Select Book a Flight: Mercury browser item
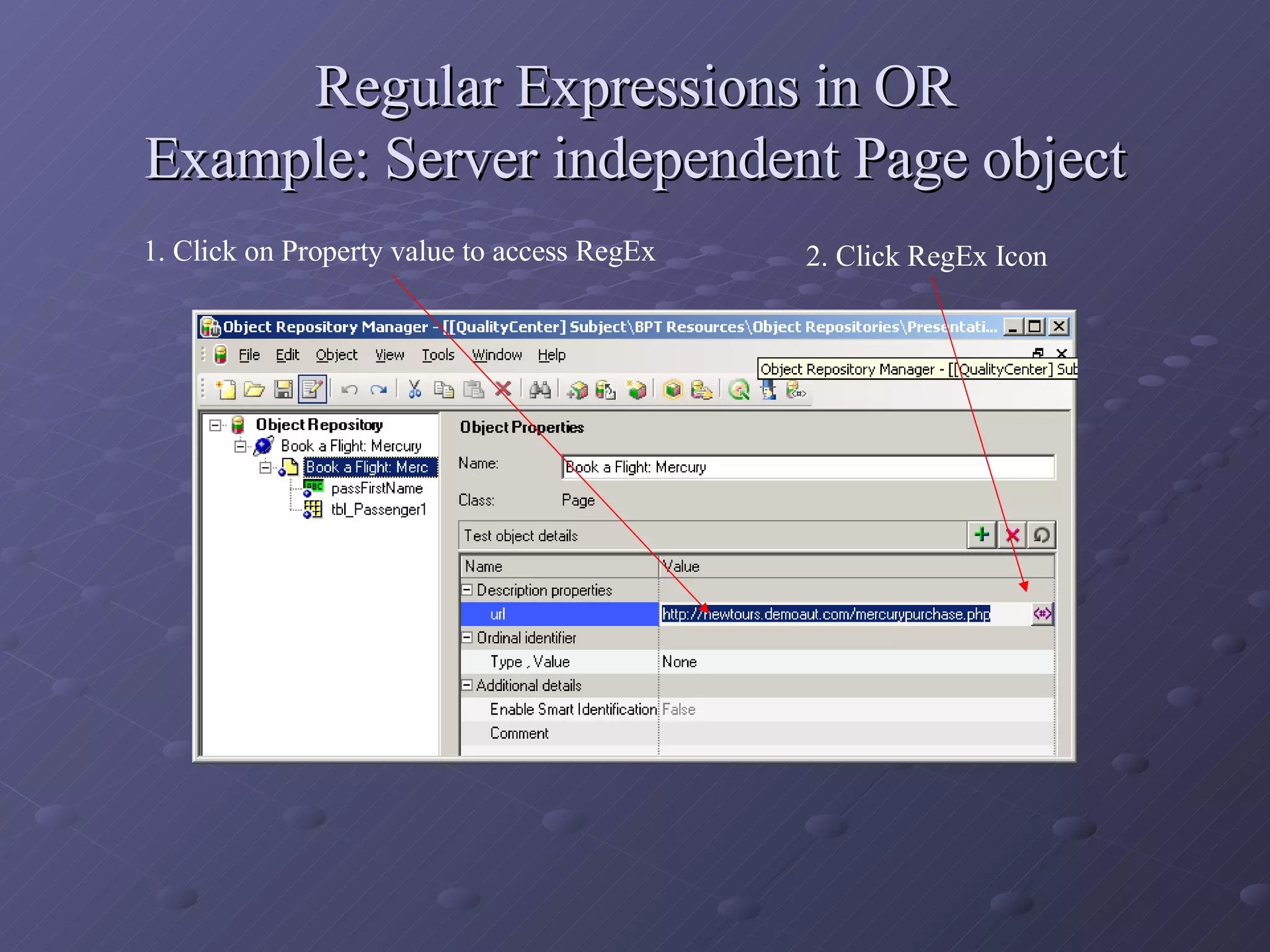The image size is (1270, 952). pos(351,446)
